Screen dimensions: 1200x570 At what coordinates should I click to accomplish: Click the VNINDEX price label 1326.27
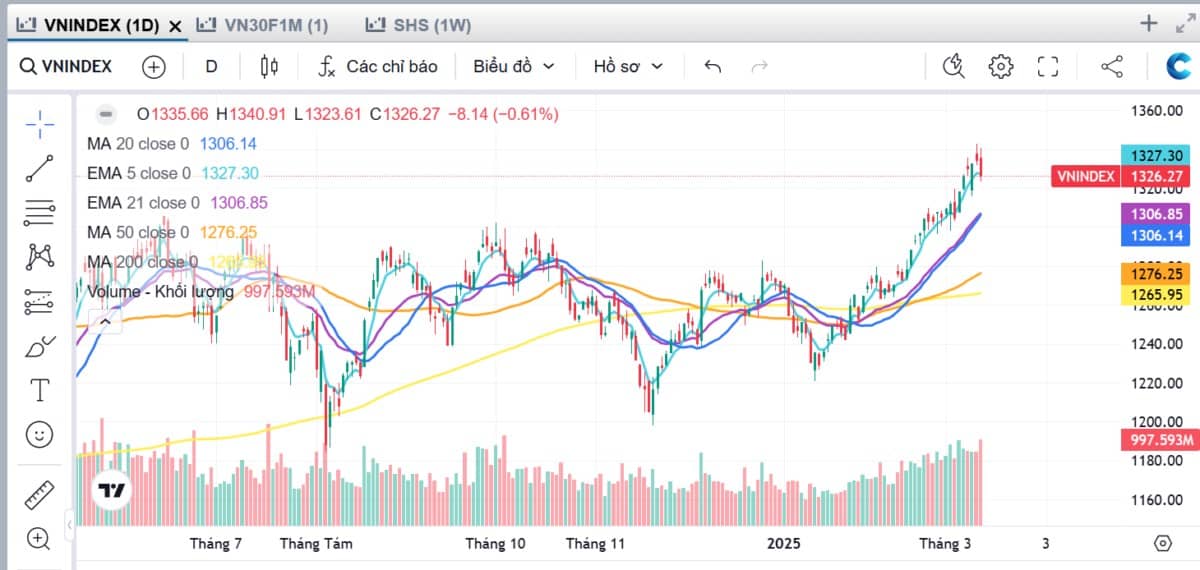(x=1122, y=176)
